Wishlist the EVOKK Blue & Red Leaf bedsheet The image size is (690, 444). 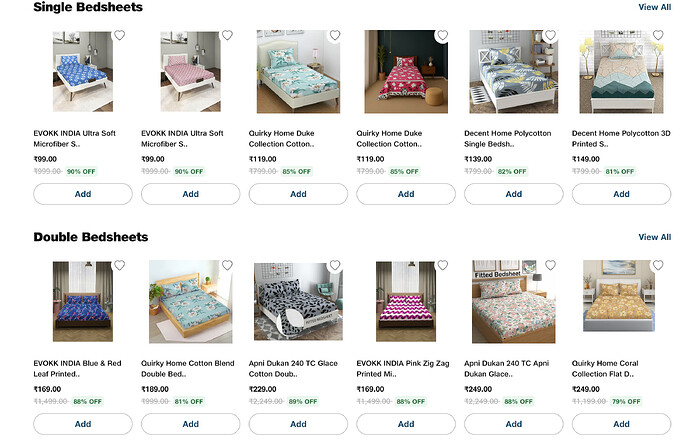(x=119, y=265)
